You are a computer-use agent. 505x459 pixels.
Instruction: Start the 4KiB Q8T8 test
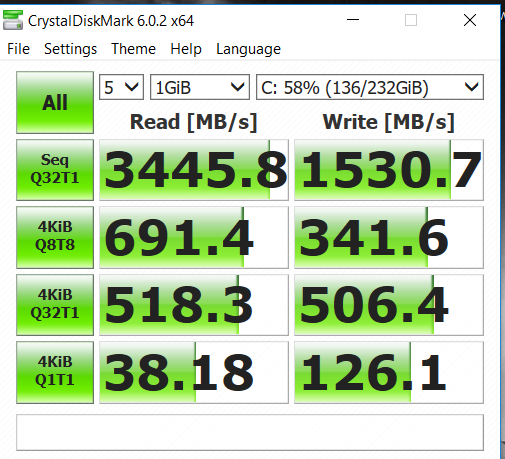coord(55,237)
